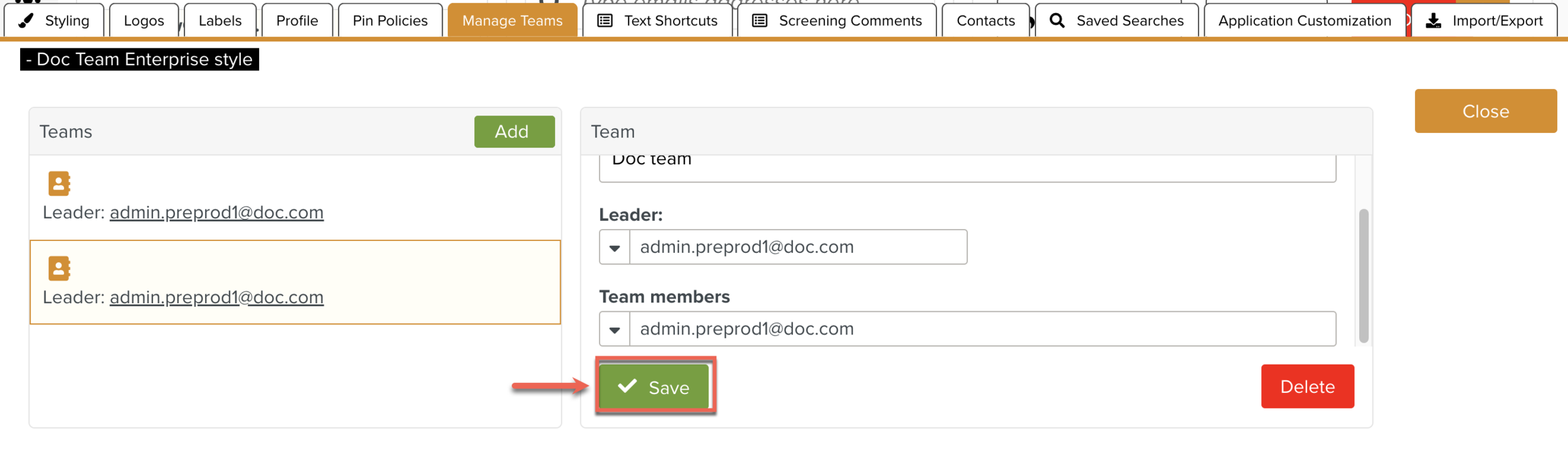Click the list icon on Text Shortcuts tab
This screenshot has height=470, width=1568.
(605, 21)
